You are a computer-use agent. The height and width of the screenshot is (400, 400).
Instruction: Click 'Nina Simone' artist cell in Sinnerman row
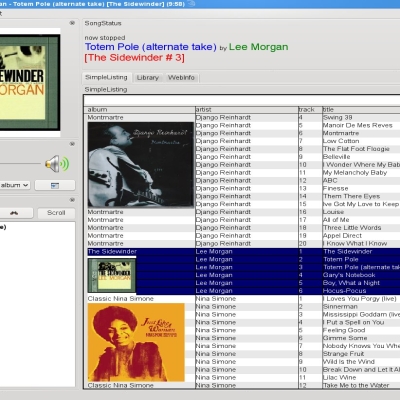pyautogui.click(x=216, y=307)
